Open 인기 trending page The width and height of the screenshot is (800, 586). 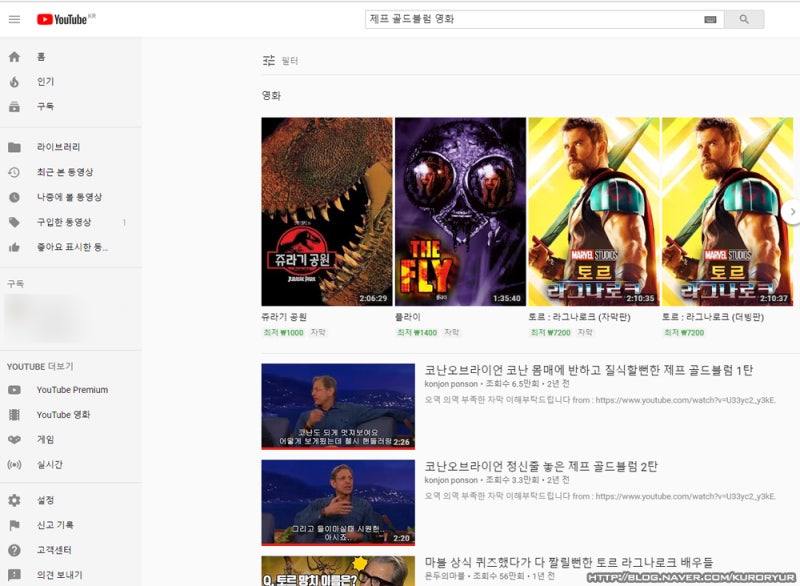tap(45, 82)
